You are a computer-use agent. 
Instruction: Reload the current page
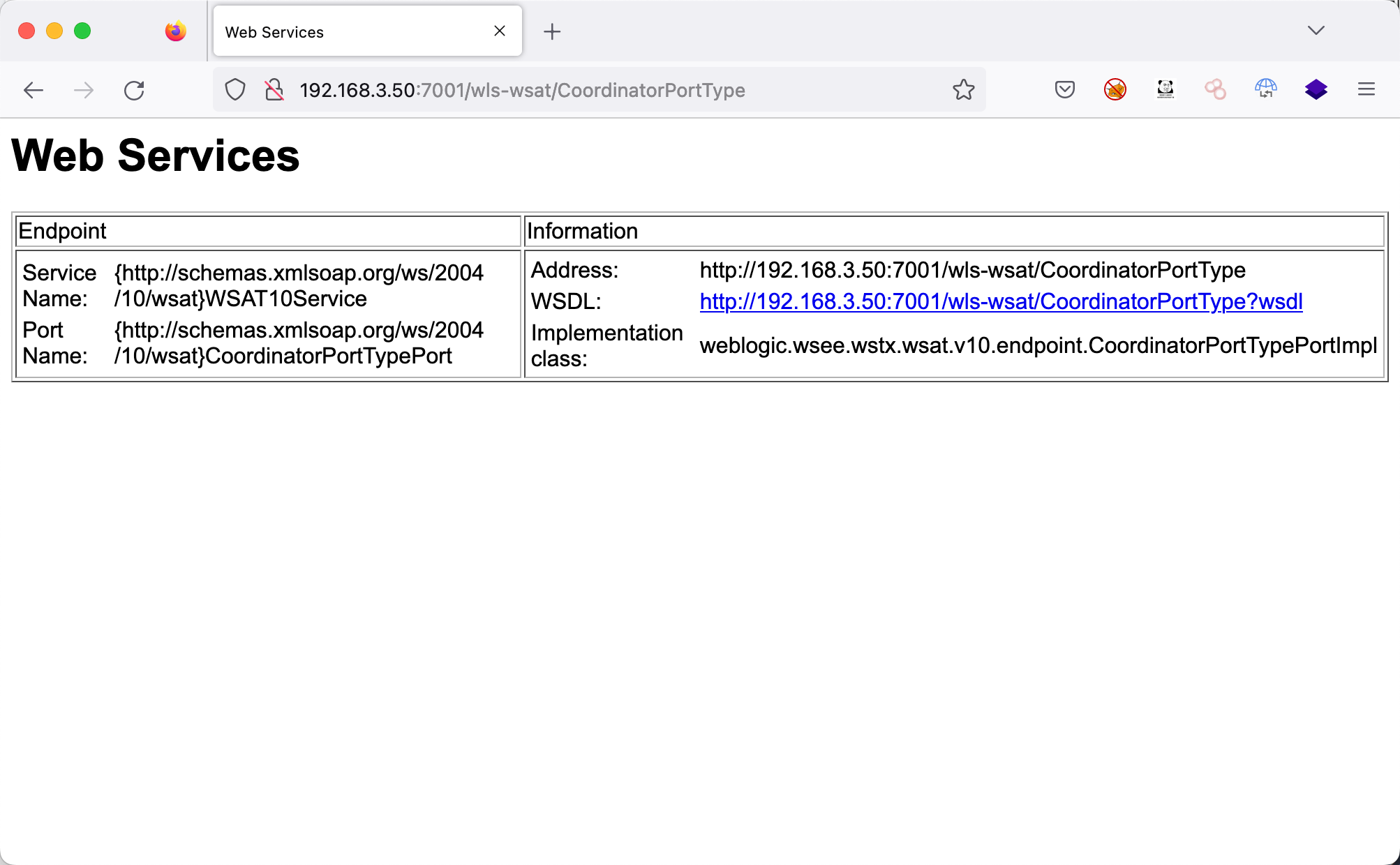pyautogui.click(x=134, y=90)
